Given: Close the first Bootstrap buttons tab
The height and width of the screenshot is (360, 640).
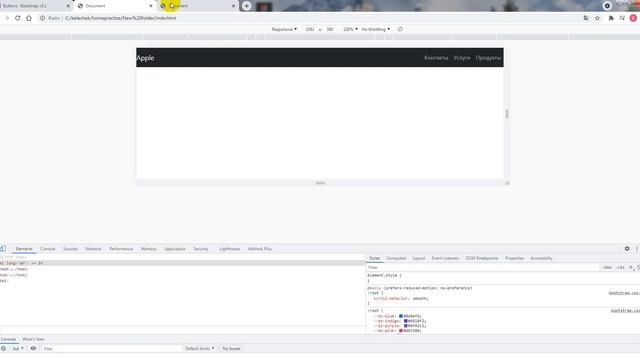Looking at the screenshot, I should point(68,6).
